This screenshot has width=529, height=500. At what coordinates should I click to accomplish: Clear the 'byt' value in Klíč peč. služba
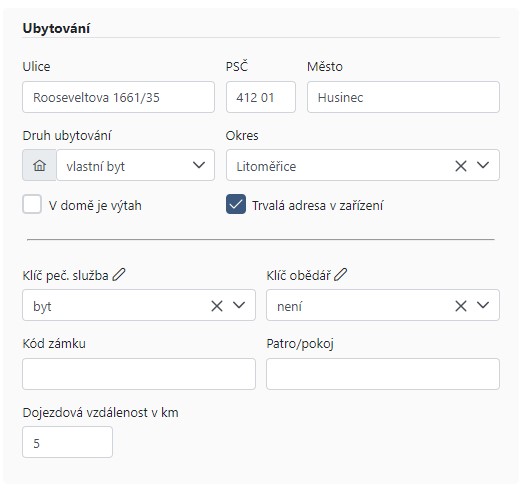coord(217,306)
